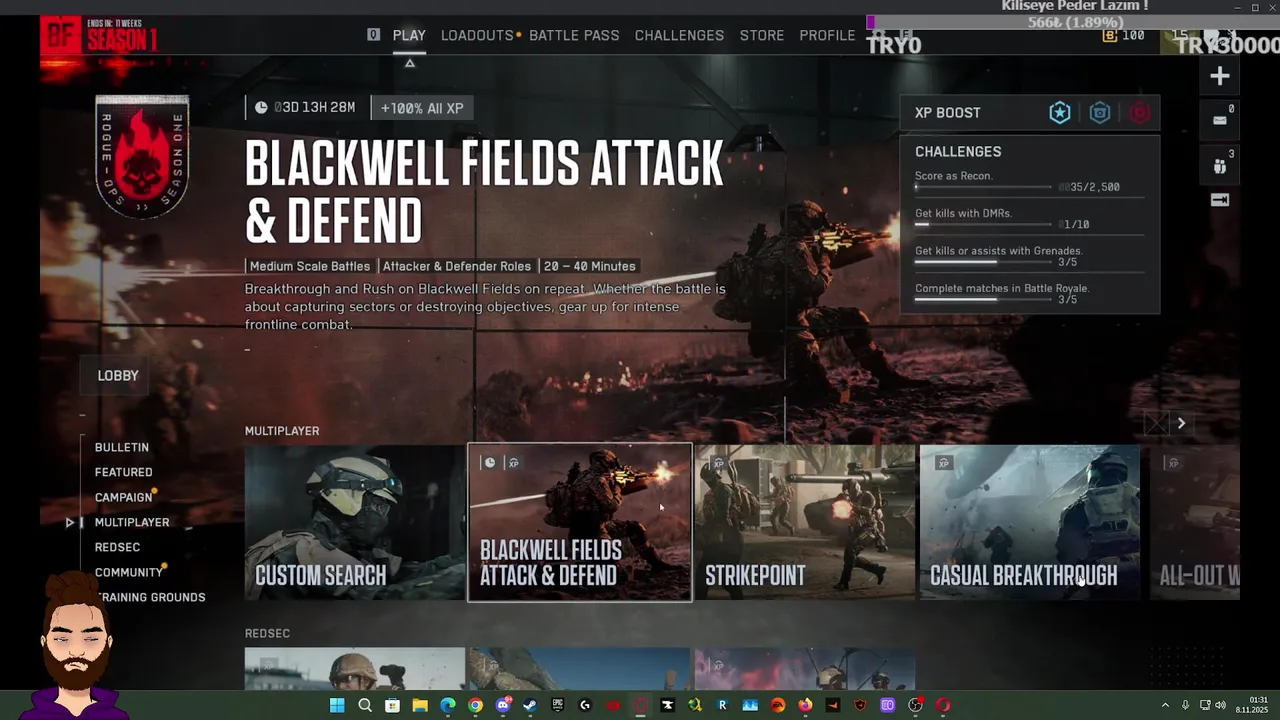Screen dimensions: 1280x720
Task: Select the grey-blue hexagon XP boost icon
Action: pos(1100,113)
